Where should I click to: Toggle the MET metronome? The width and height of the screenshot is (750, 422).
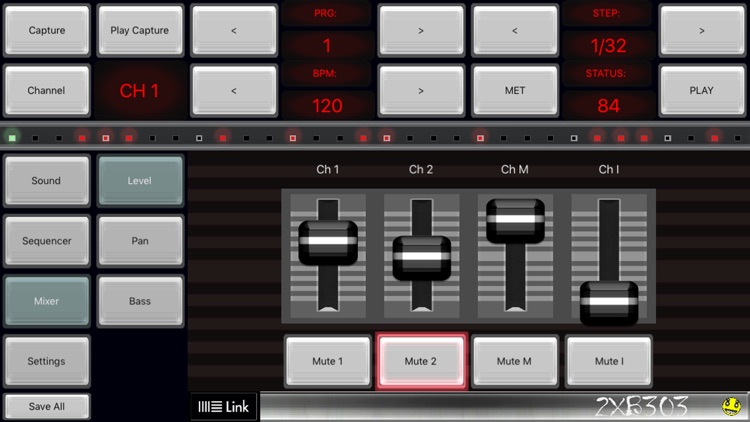tap(515, 90)
